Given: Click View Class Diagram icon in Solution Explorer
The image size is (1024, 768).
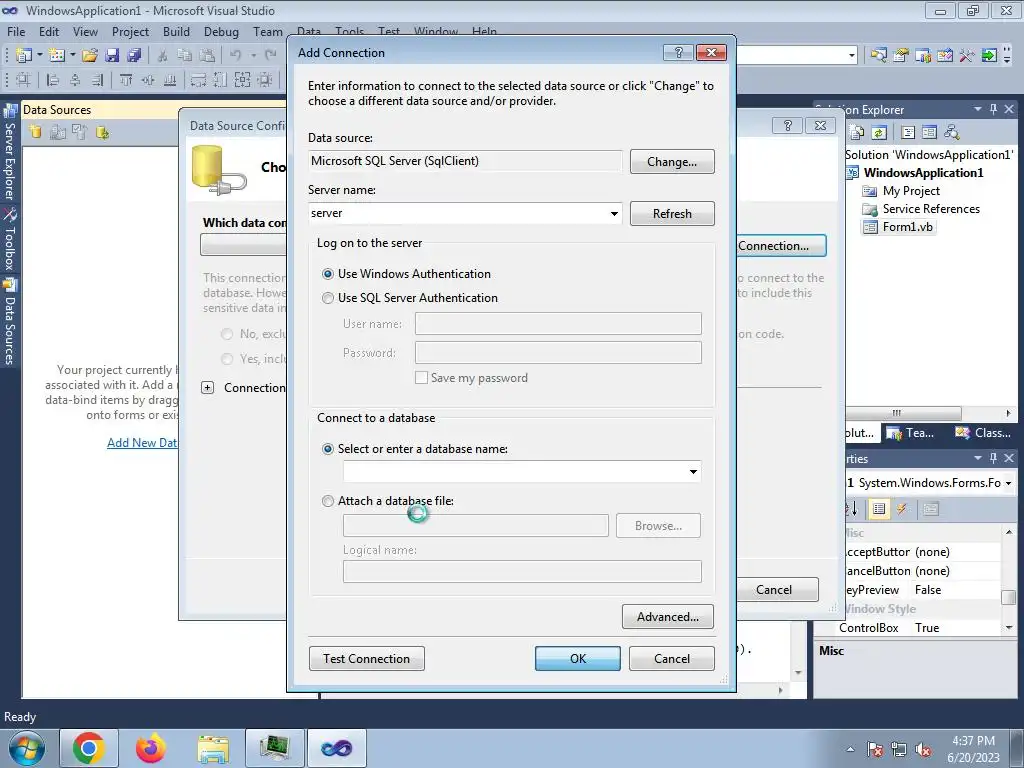Looking at the screenshot, I should pos(952,133).
